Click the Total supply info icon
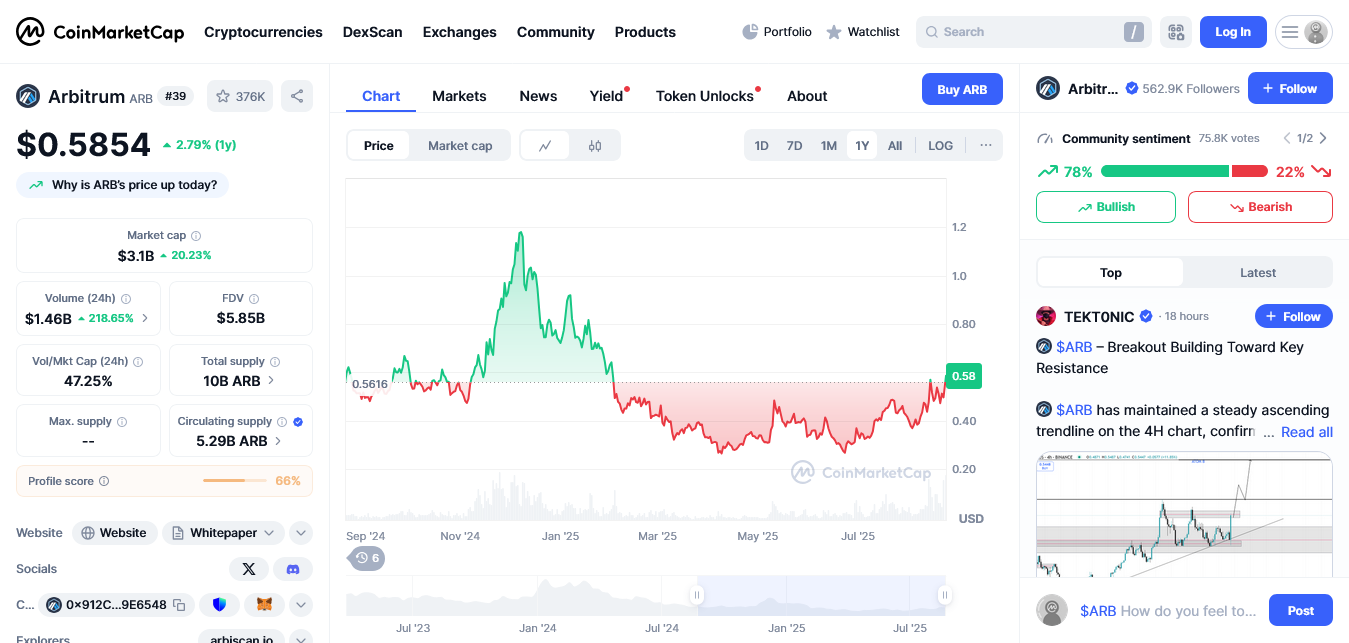The image size is (1349, 643). 275,362
